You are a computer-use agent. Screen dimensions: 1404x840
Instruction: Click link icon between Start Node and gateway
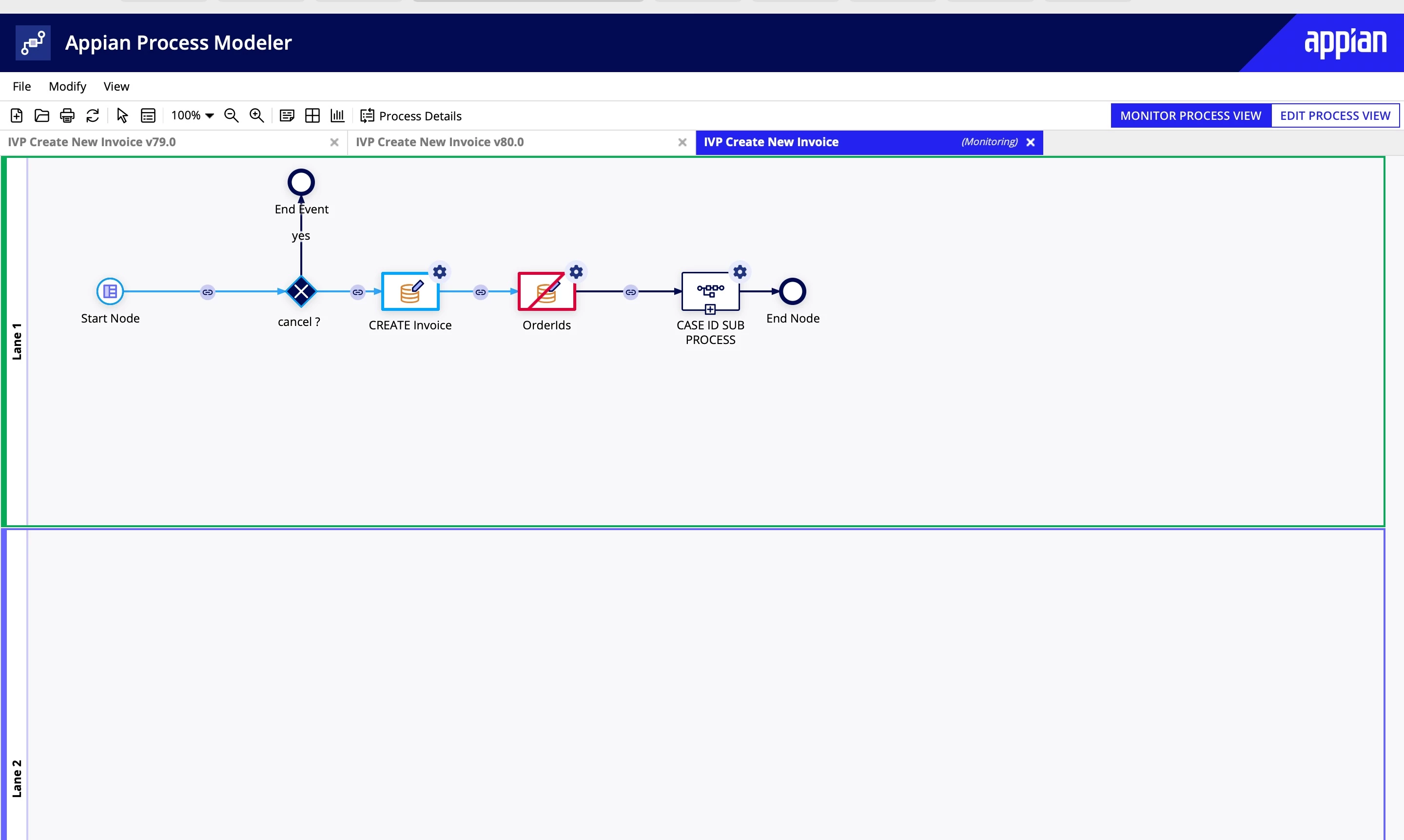click(x=208, y=292)
